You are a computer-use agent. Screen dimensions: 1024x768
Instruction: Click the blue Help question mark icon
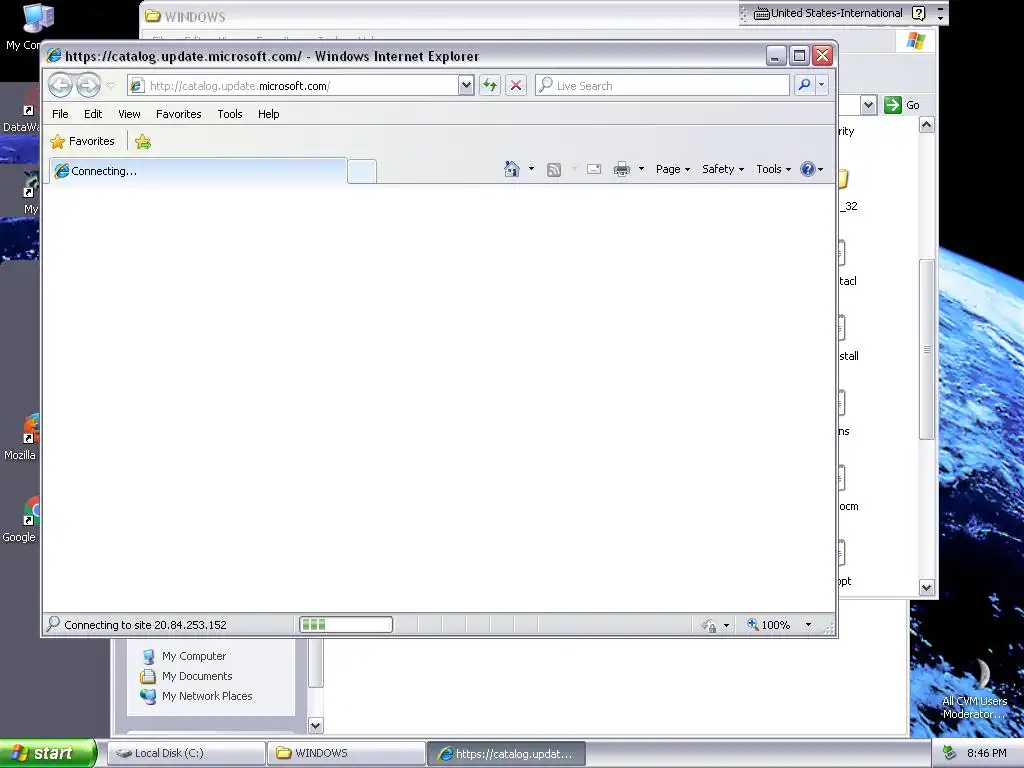coord(808,169)
